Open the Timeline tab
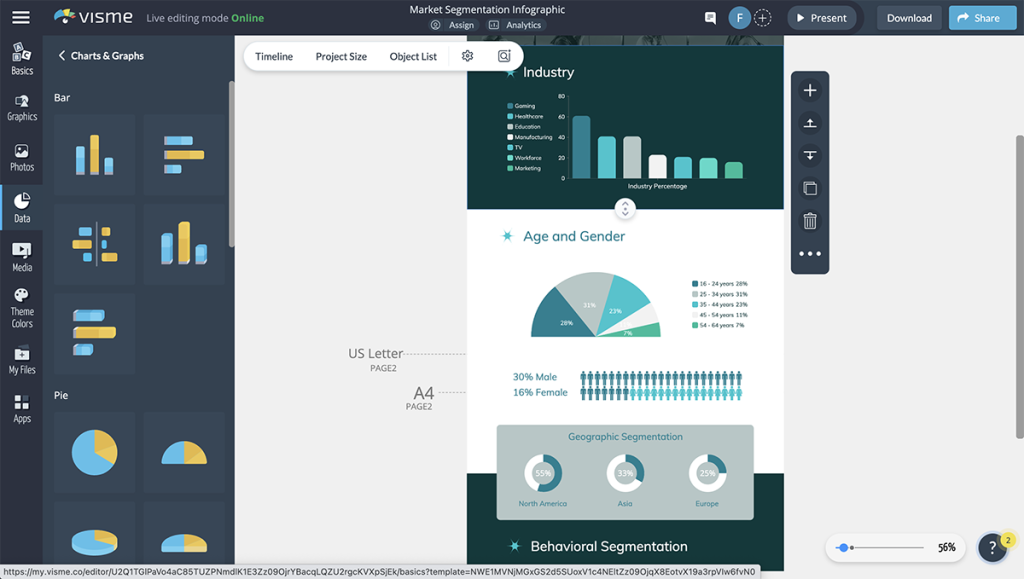1024x579 pixels. point(274,57)
